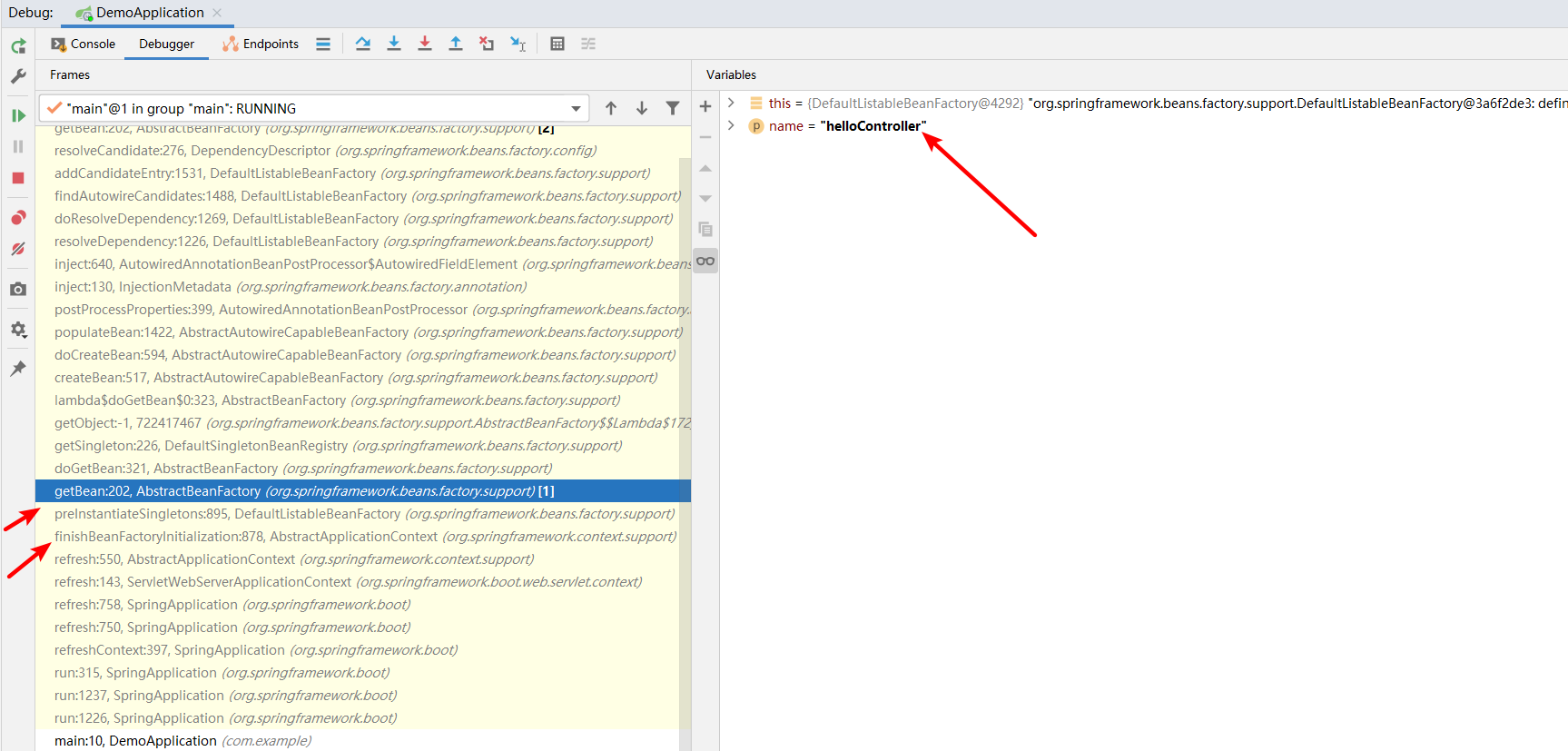Click the Step Over icon
The image size is (1568, 751).
tap(363, 44)
